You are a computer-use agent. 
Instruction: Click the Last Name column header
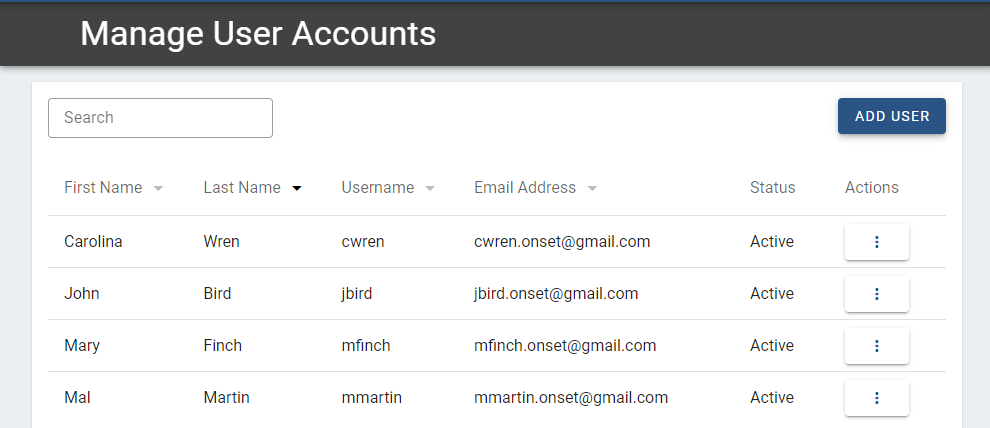tap(242, 187)
